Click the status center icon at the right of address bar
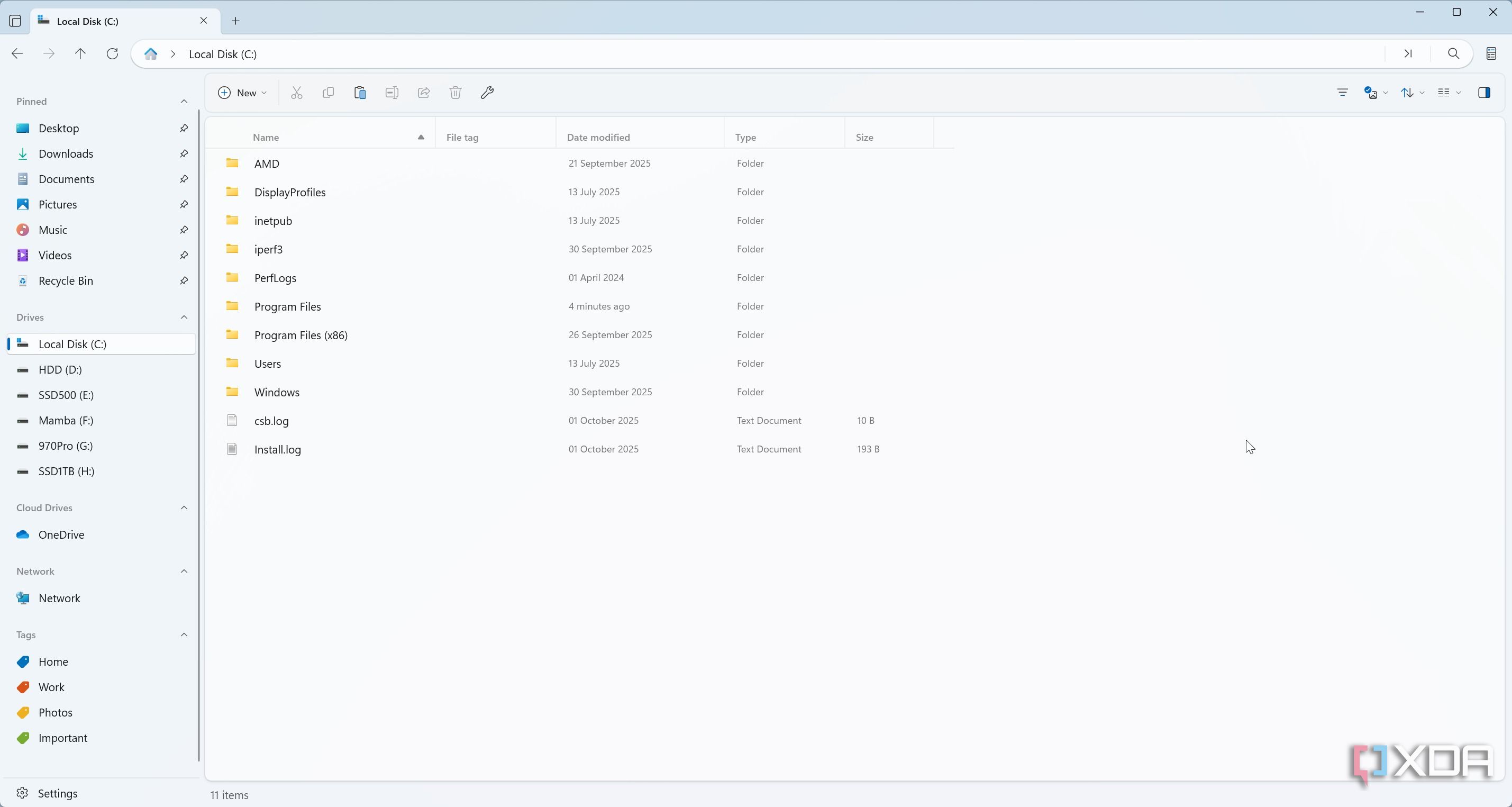 click(1491, 54)
